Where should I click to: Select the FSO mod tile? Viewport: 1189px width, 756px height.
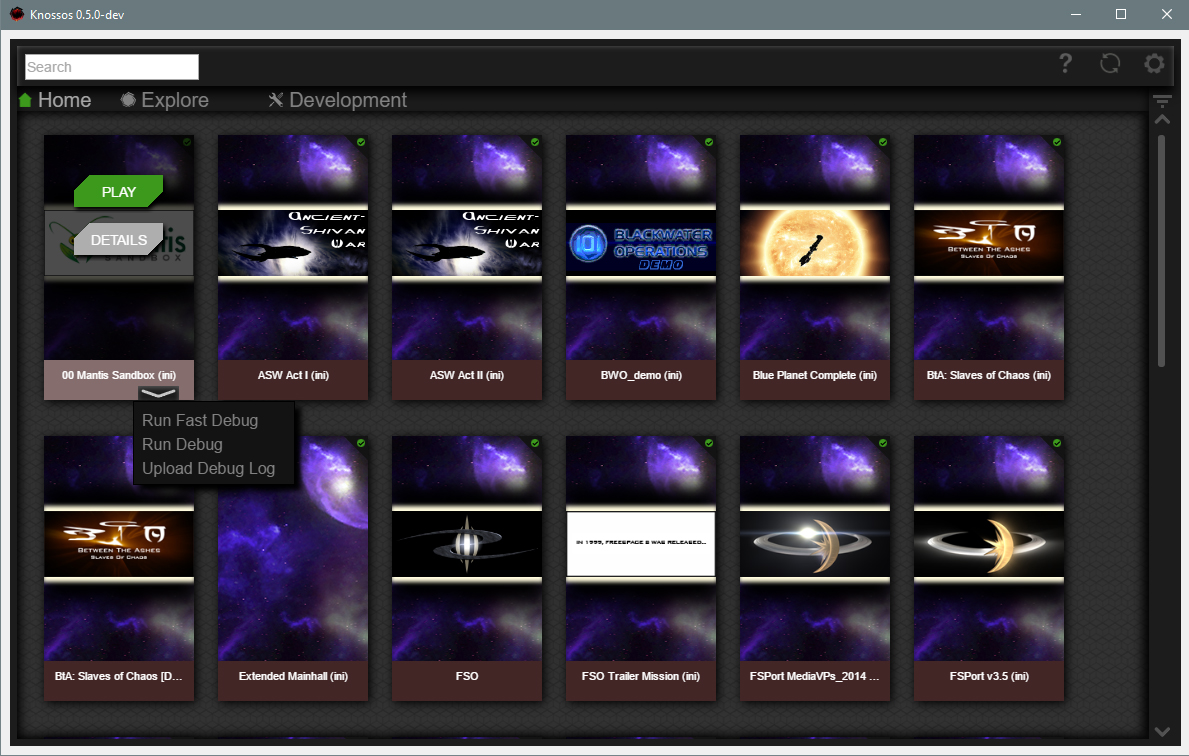466,568
